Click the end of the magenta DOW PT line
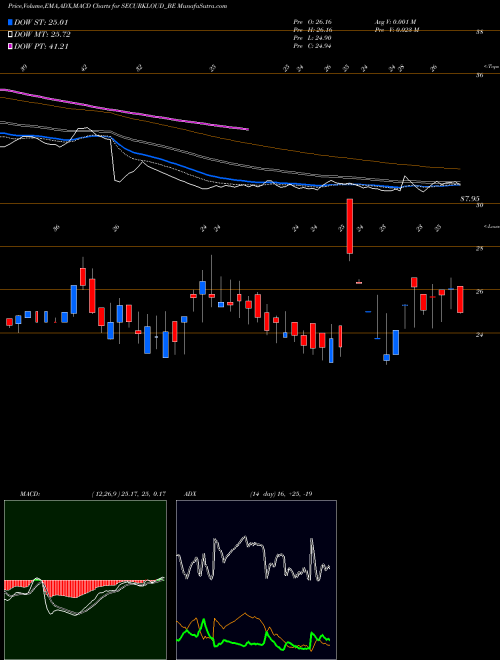This screenshot has width=500, height=660. [x=247, y=129]
